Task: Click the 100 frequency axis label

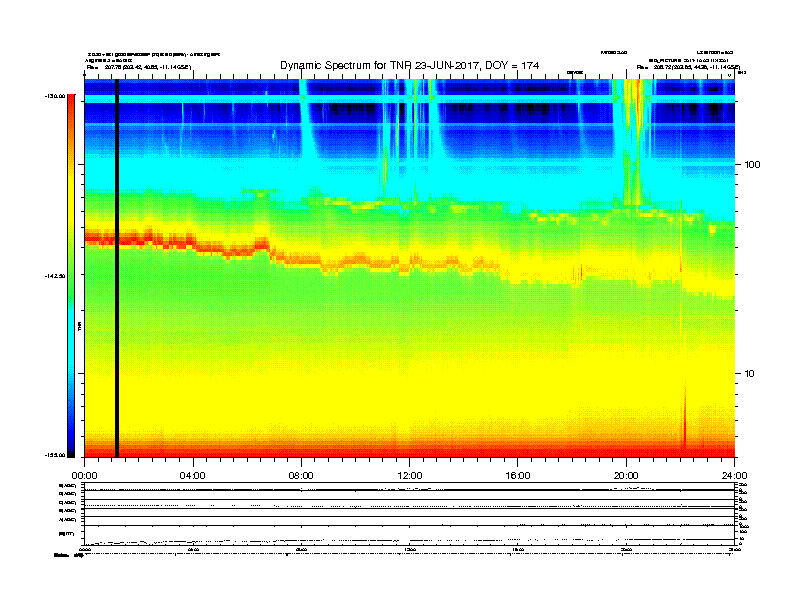Action: coord(752,165)
